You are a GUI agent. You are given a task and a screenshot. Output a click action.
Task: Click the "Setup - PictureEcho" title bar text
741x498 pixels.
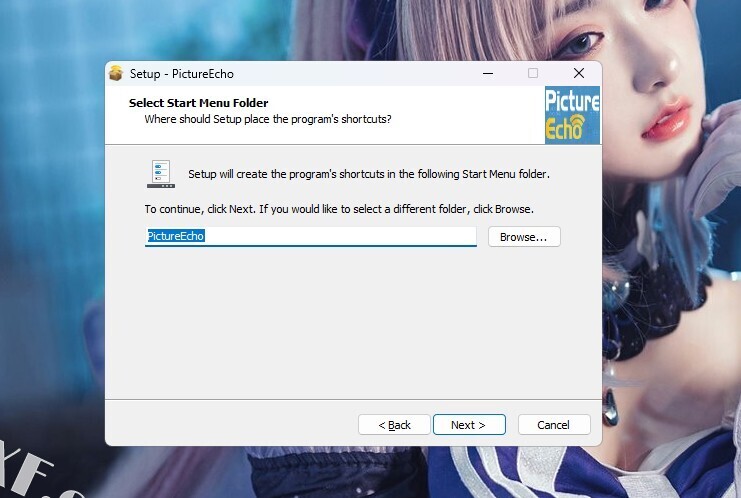coord(181,74)
